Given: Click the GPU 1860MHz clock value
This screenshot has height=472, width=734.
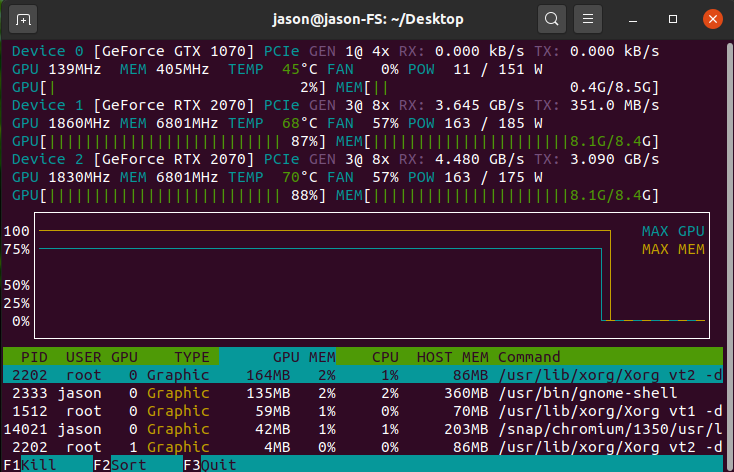Looking at the screenshot, I should click(79, 123).
